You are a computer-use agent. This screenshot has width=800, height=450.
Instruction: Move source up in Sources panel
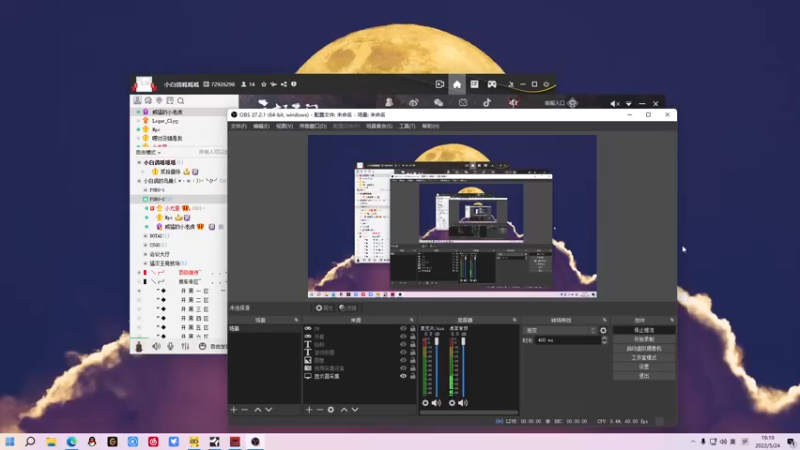click(344, 410)
